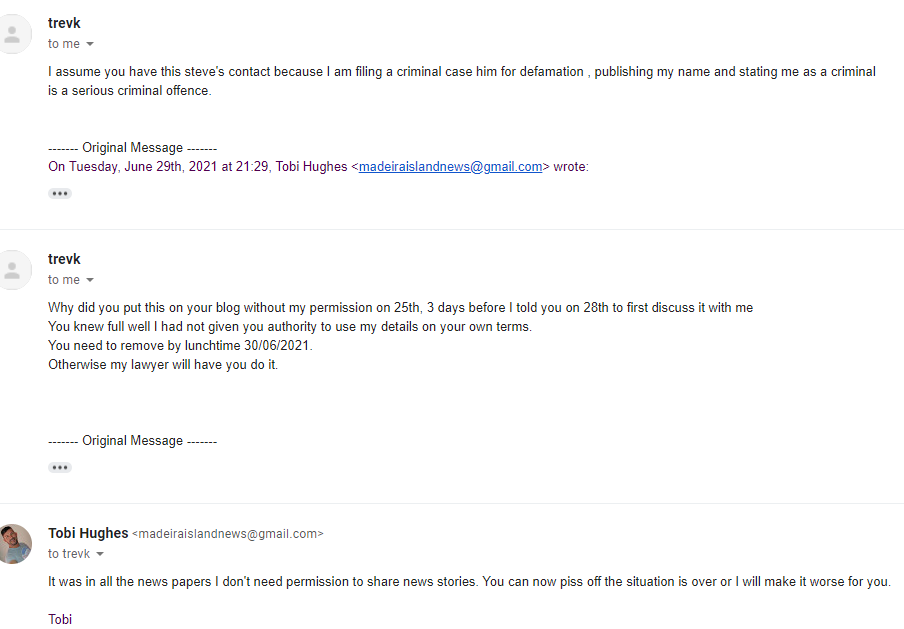Click the grey email address beside Tobi Hughes

tap(228, 534)
